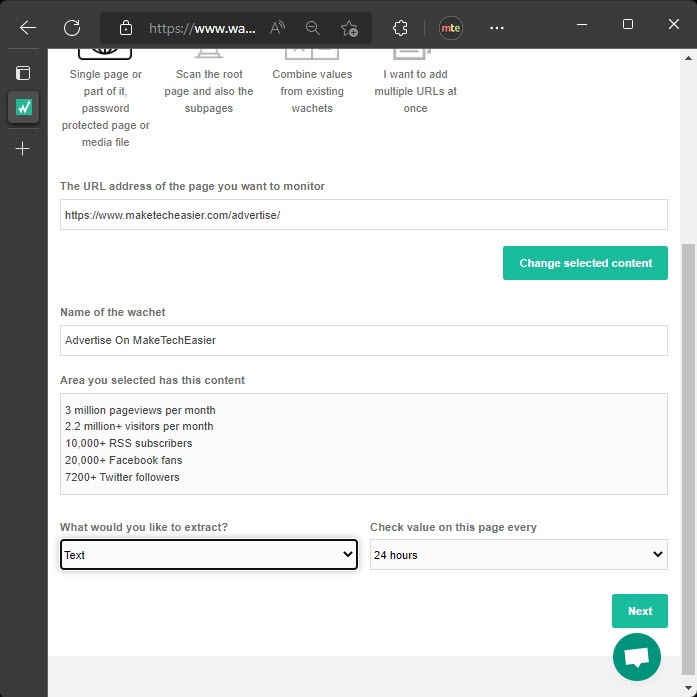Click '10,000+ RSS subscribers' text
Image resolution: width=697 pixels, height=697 pixels.
pyautogui.click(x=128, y=443)
